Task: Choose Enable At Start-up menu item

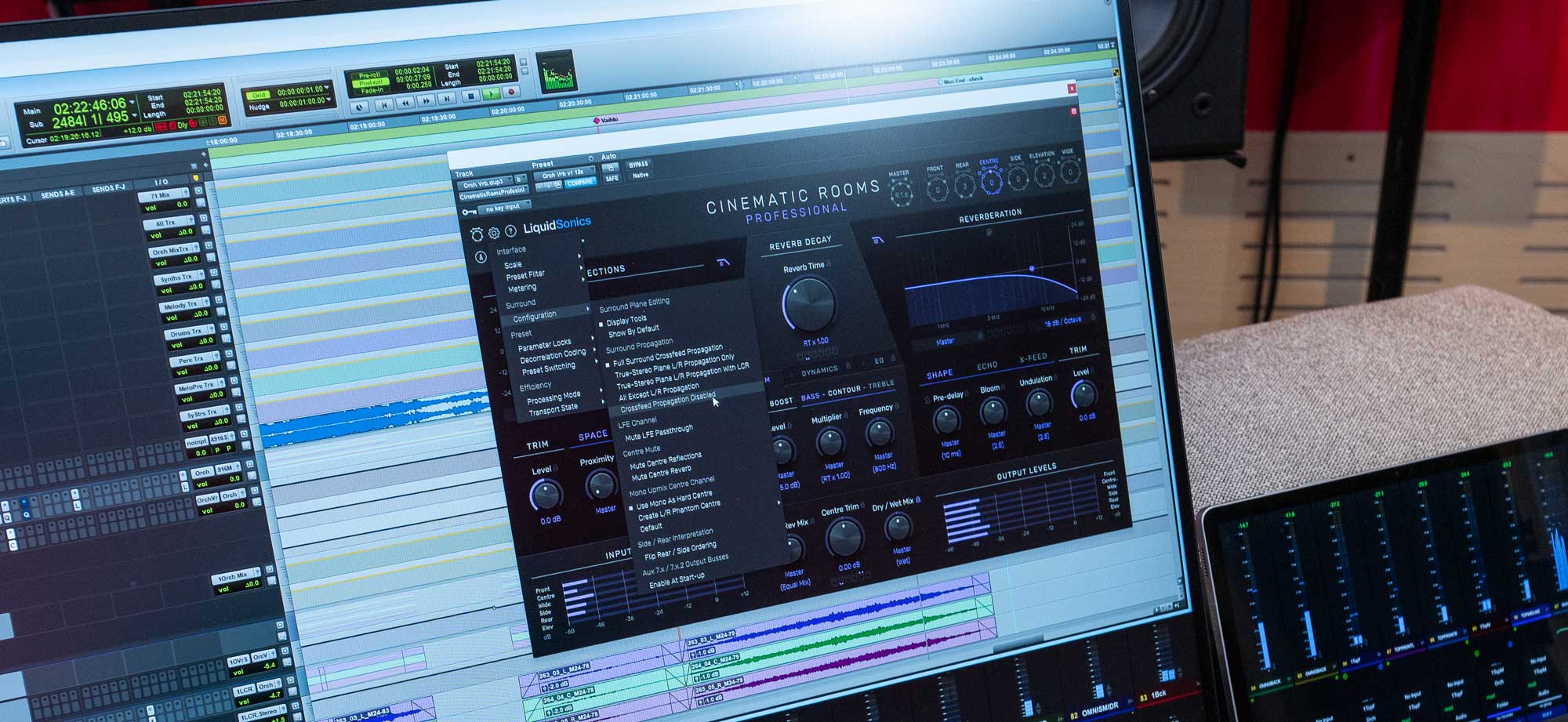Action: [677, 580]
